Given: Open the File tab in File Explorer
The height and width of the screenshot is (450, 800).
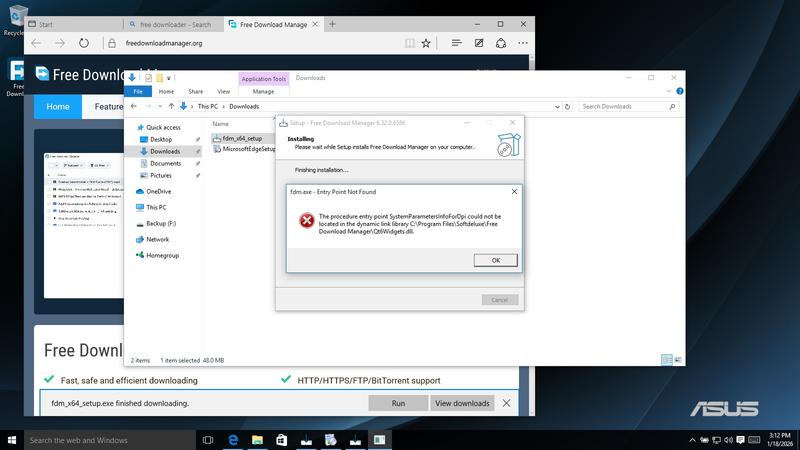Looking at the screenshot, I should coord(138,91).
